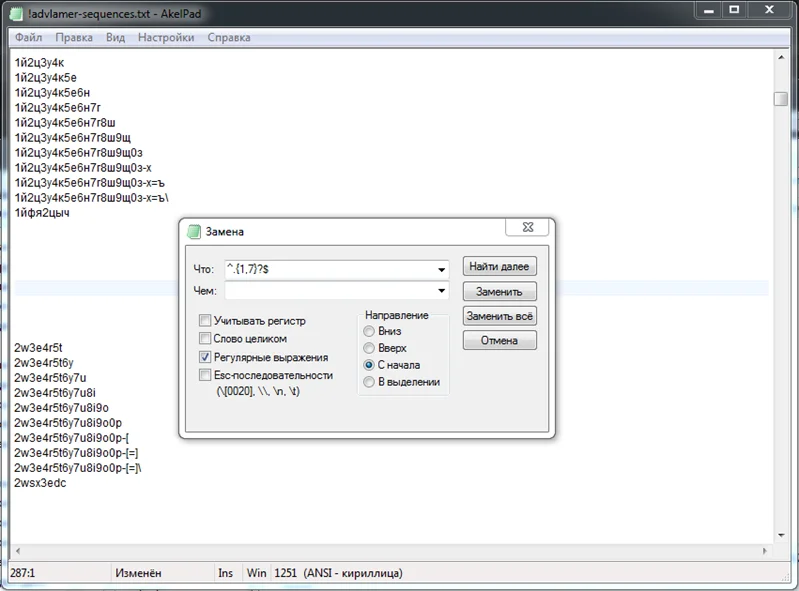Choose the В выделении radio option
Screen dimensions: 799x591
coord(370,382)
